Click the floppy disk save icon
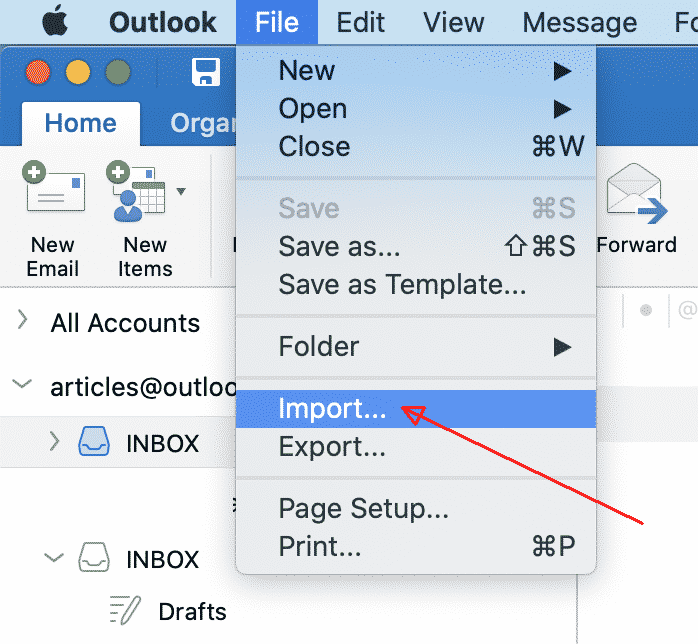The height and width of the screenshot is (644, 698). 206,72
